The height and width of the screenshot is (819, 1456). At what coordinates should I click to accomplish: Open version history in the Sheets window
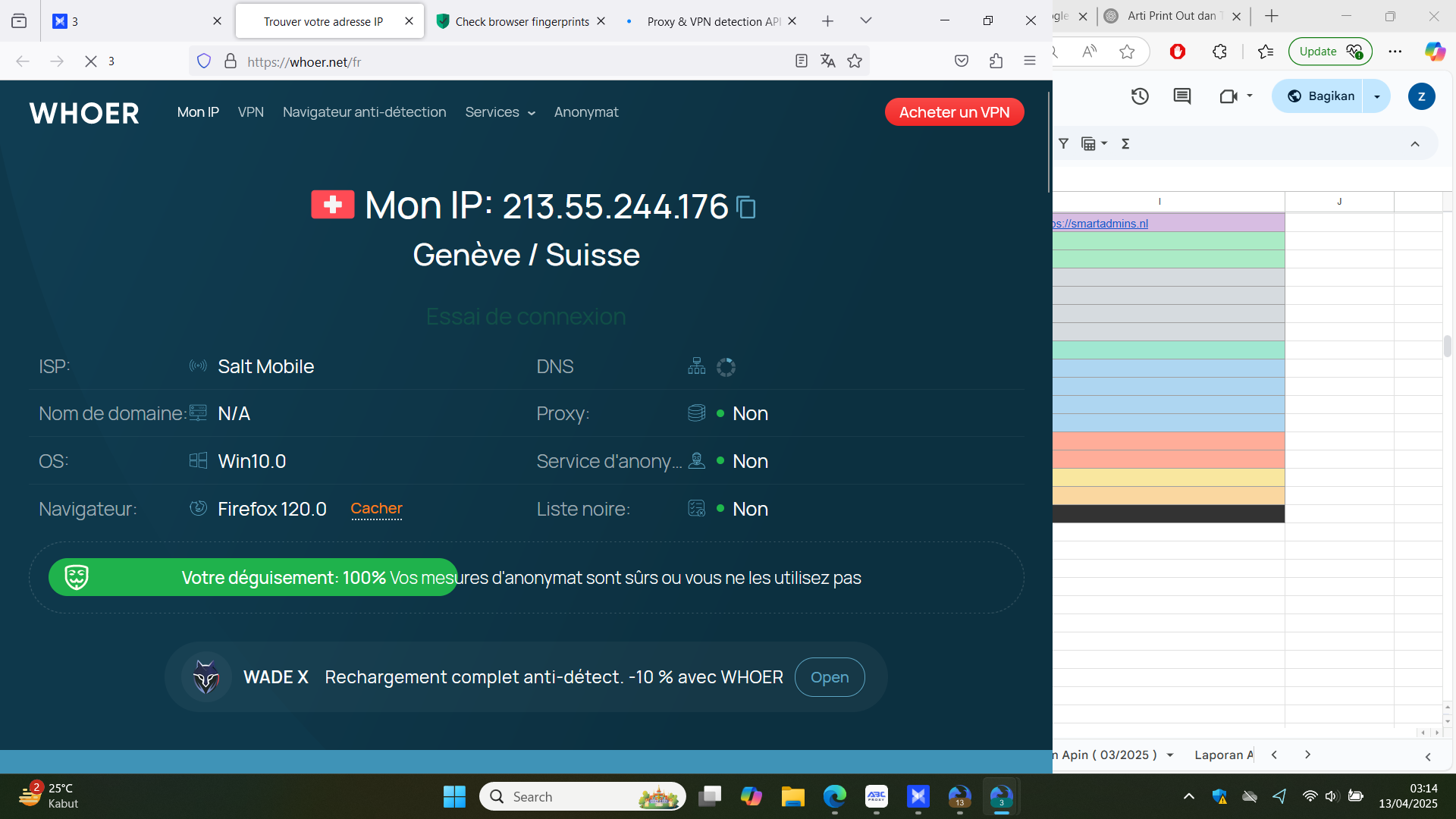(1140, 96)
